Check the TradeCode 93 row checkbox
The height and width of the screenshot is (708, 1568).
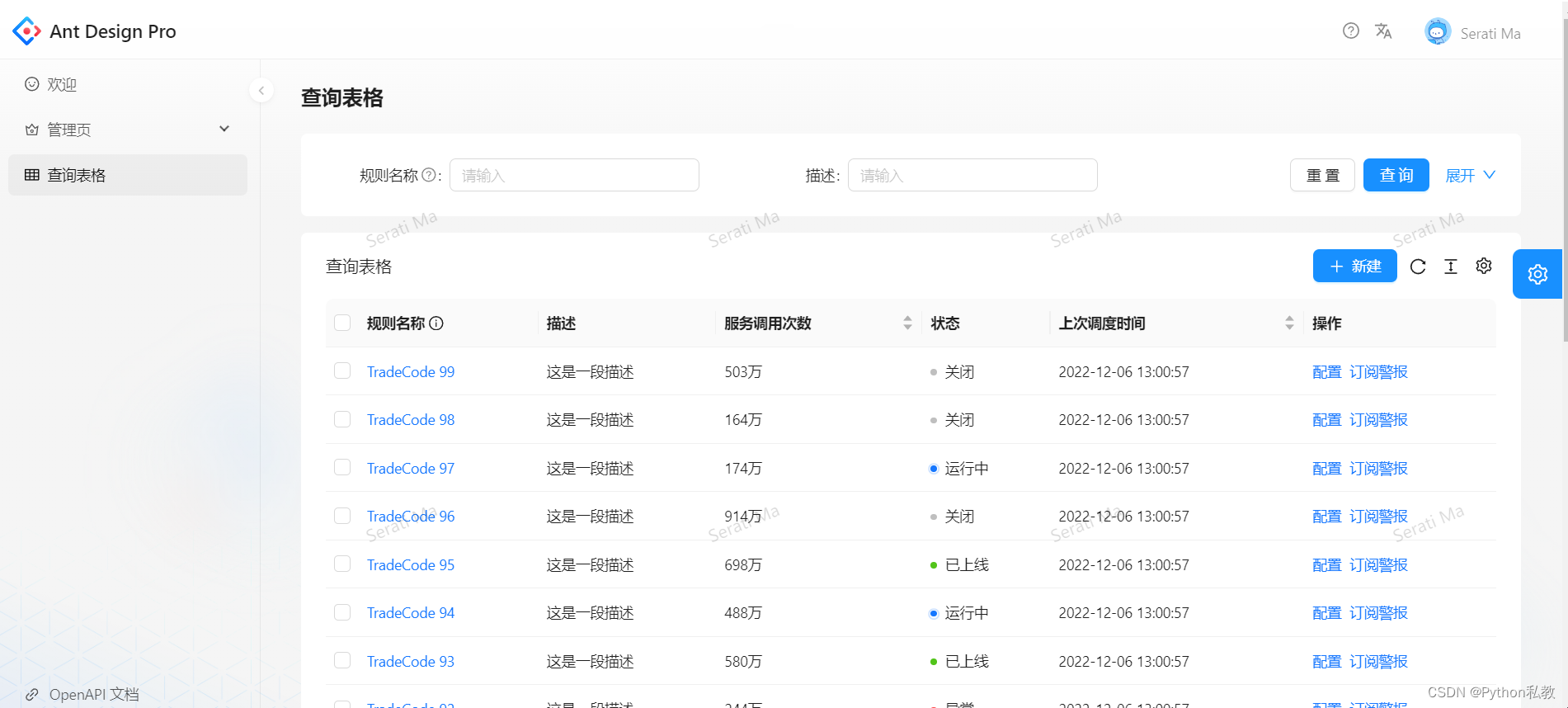342,660
